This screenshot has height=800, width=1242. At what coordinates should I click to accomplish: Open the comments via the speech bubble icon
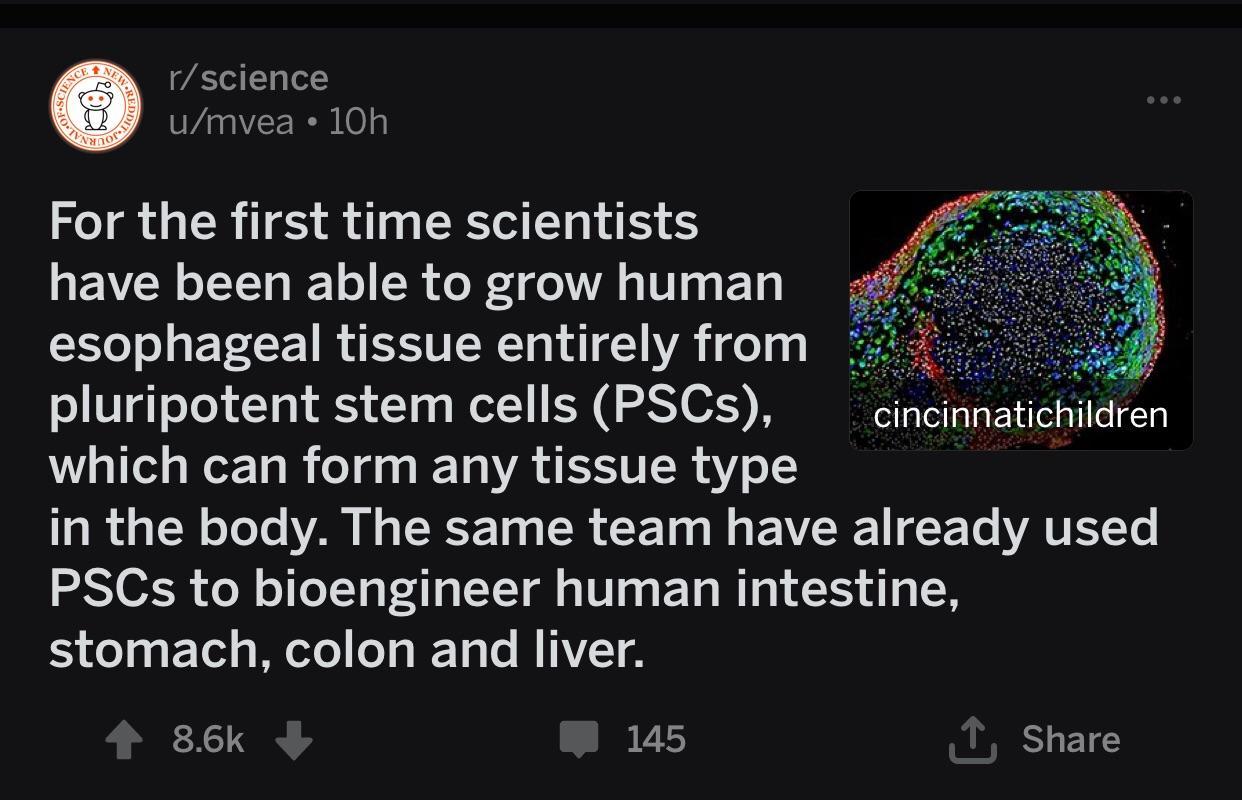point(578,739)
